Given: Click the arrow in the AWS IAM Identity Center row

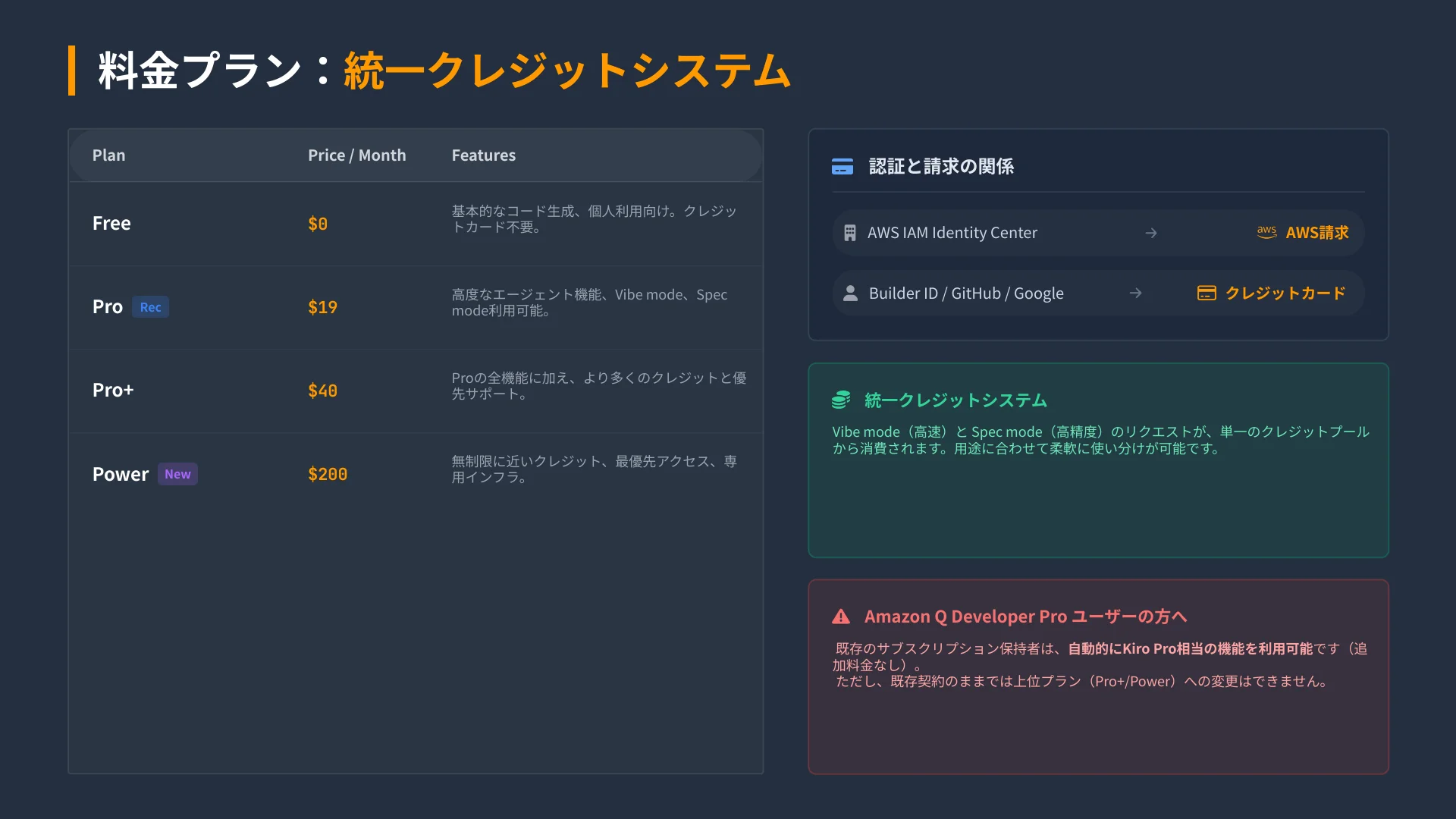Looking at the screenshot, I should click(x=1151, y=233).
